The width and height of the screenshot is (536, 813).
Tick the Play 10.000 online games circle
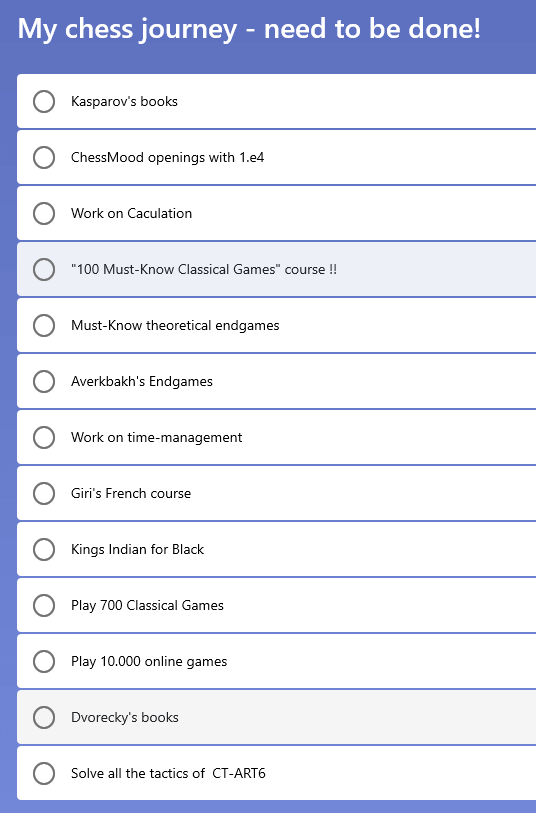click(44, 662)
